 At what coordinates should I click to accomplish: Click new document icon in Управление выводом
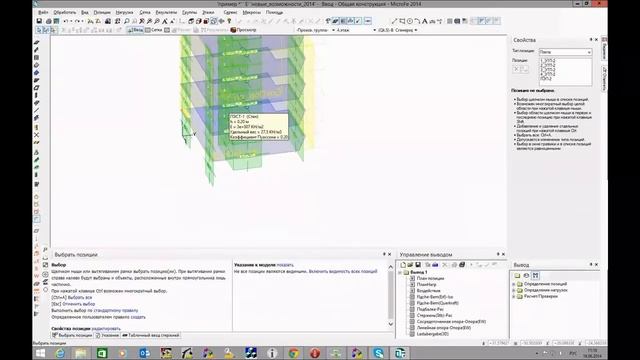[x=403, y=265]
